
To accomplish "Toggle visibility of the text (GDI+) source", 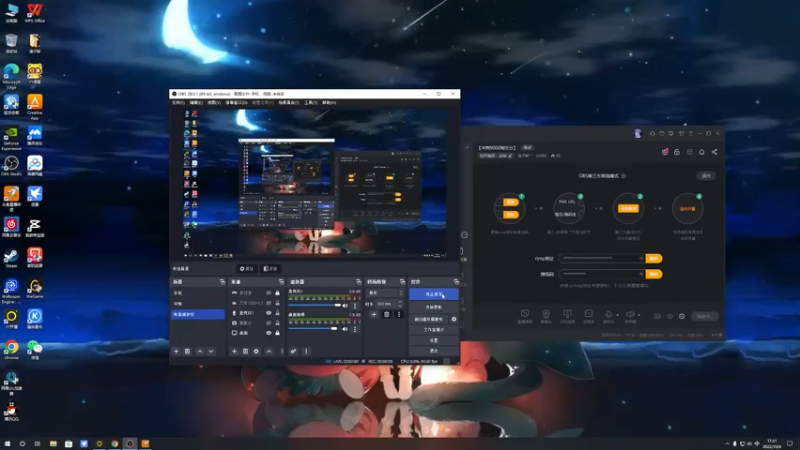I will point(268,303).
